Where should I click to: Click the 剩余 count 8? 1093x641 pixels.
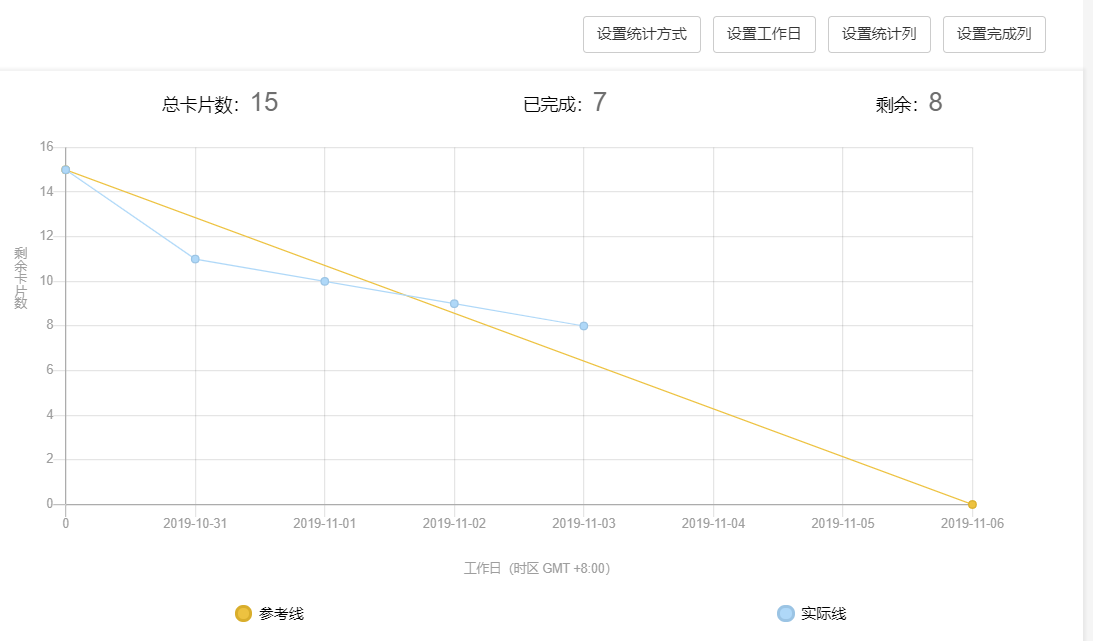tap(935, 102)
